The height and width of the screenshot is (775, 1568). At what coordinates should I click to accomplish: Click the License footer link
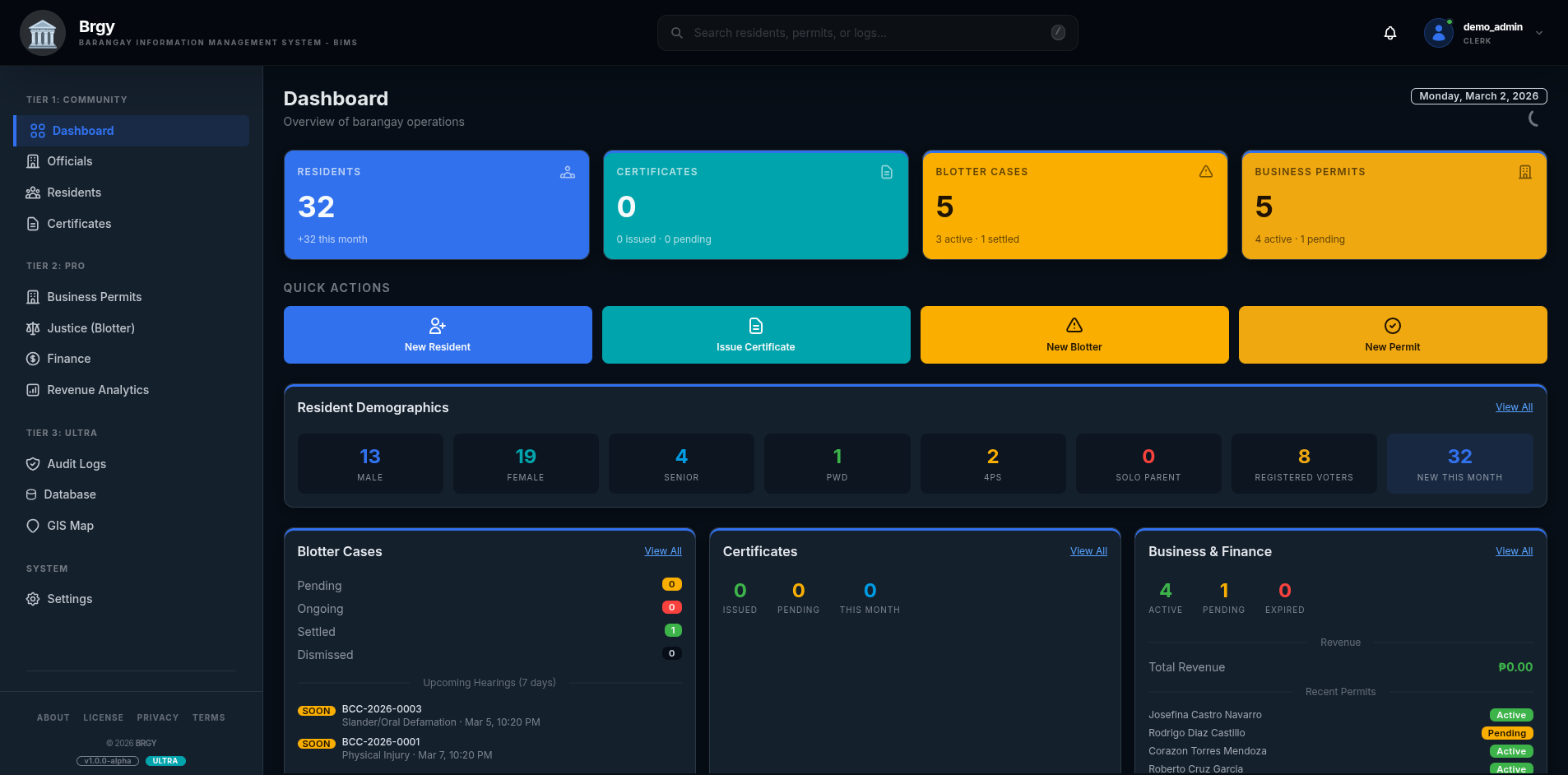[104, 718]
